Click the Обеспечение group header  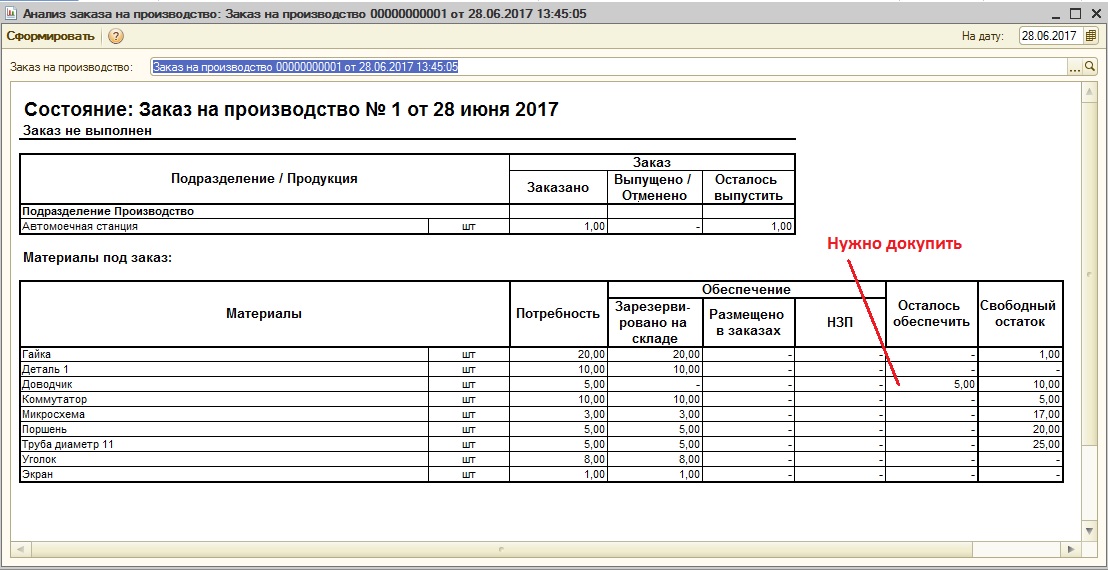(746, 290)
